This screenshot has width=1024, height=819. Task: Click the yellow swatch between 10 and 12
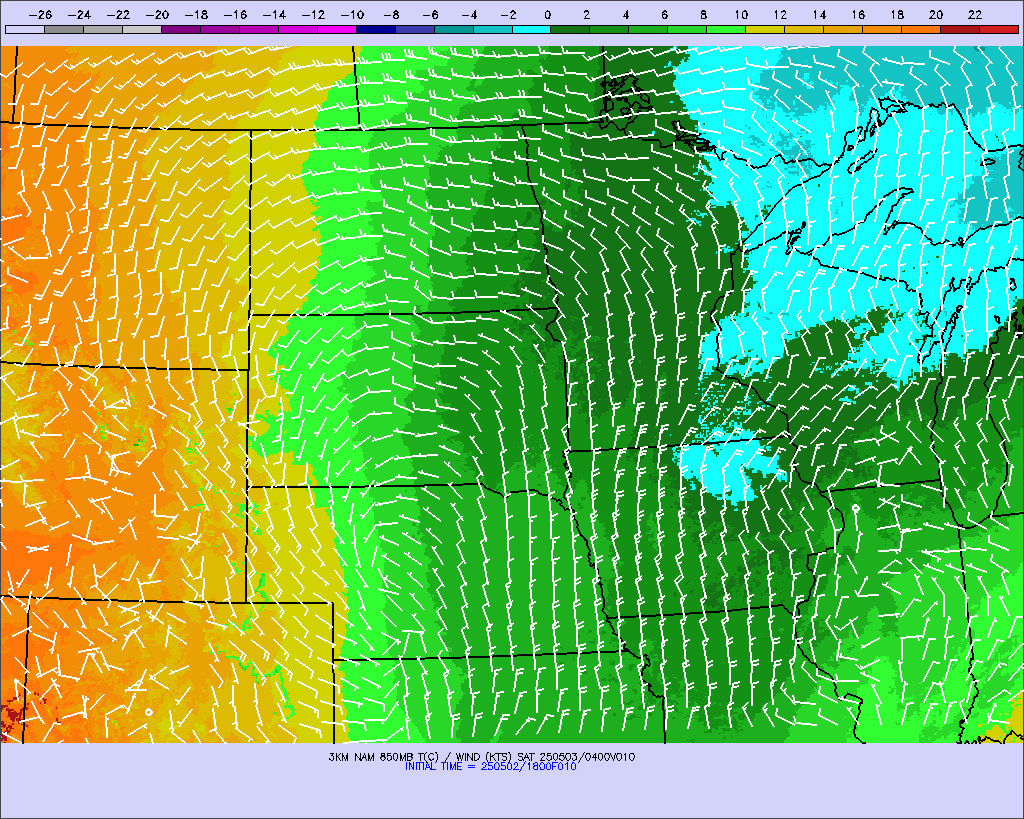[765, 29]
